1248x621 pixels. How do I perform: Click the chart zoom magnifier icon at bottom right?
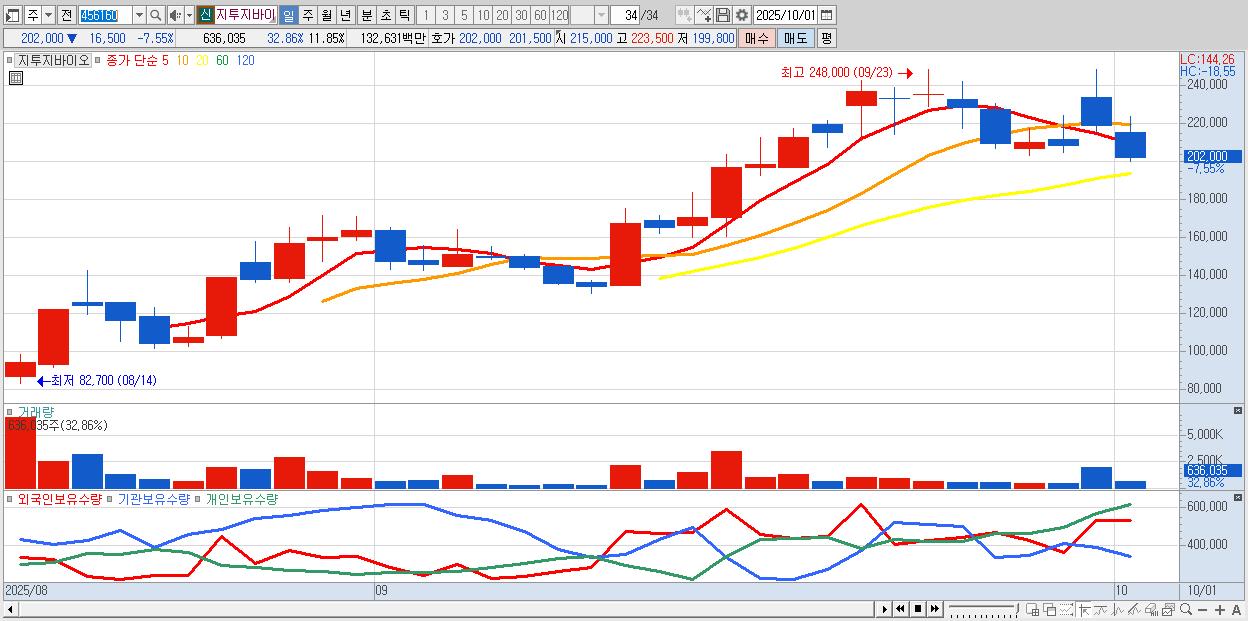point(1185,609)
